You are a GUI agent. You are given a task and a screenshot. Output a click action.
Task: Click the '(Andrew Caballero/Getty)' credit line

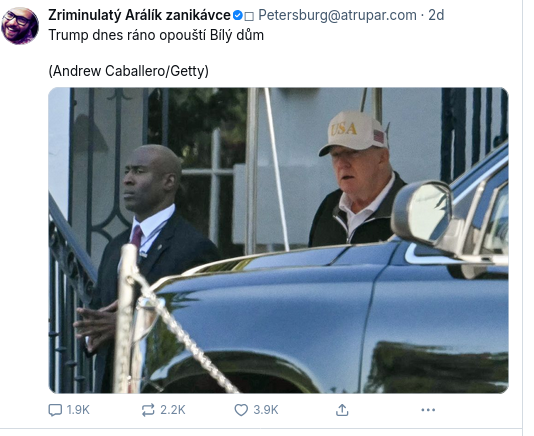pos(128,71)
